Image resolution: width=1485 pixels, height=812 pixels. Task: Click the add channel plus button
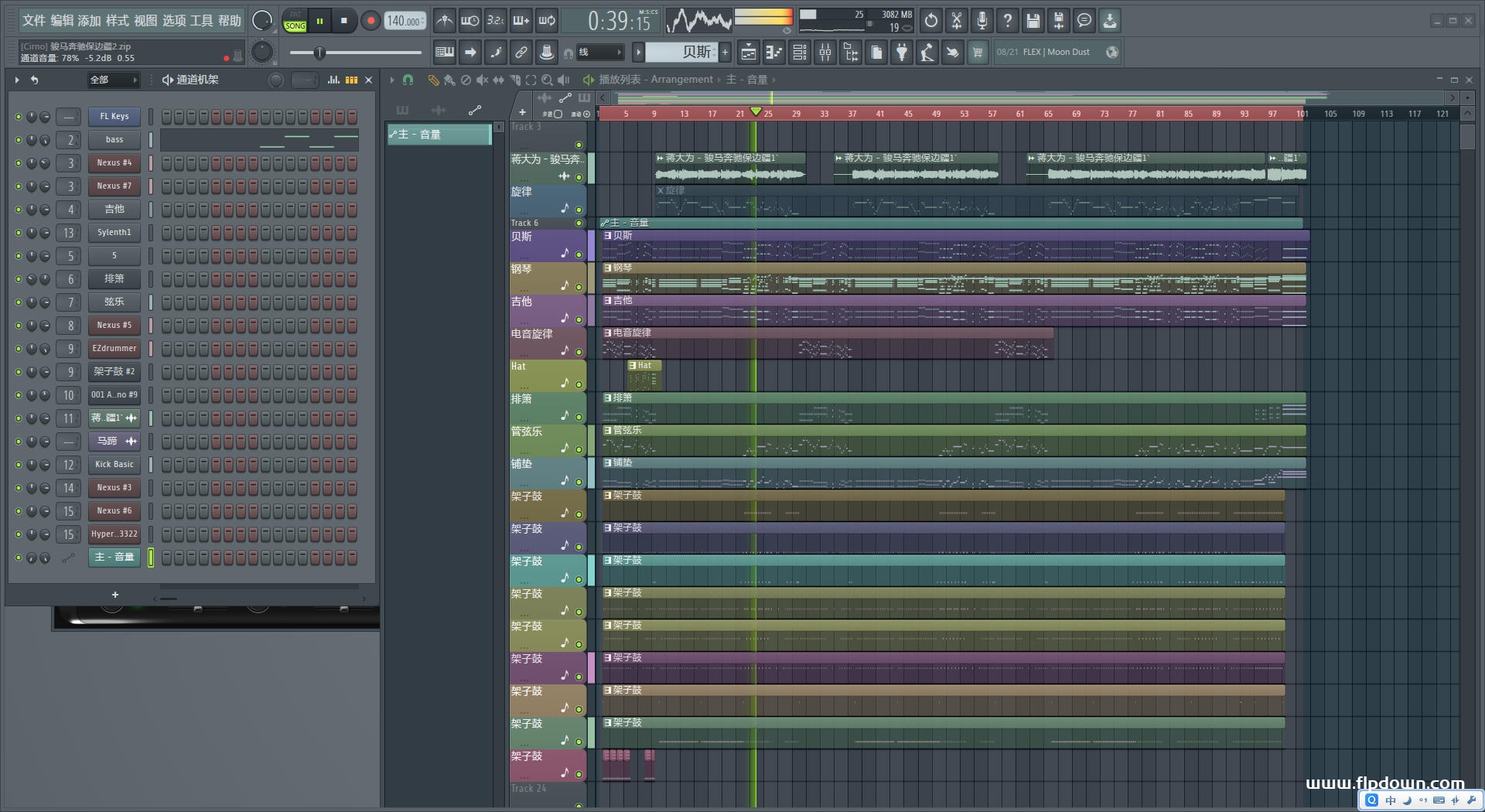point(115,595)
